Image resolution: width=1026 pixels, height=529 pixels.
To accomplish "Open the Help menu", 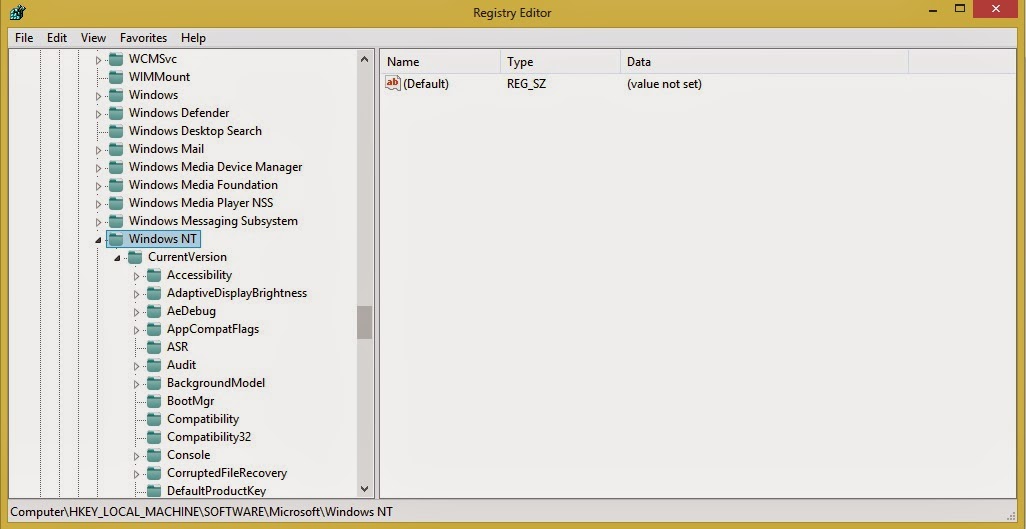I will [x=193, y=38].
